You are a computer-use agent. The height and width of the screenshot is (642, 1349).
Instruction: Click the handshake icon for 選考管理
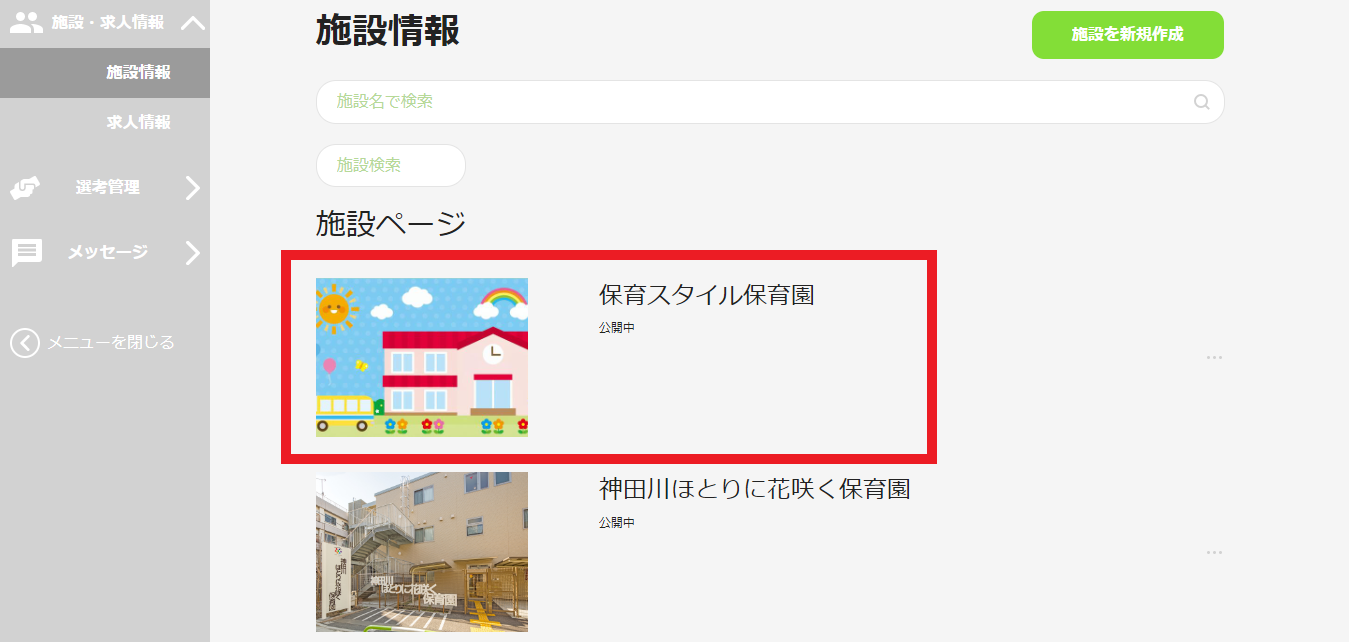25,188
